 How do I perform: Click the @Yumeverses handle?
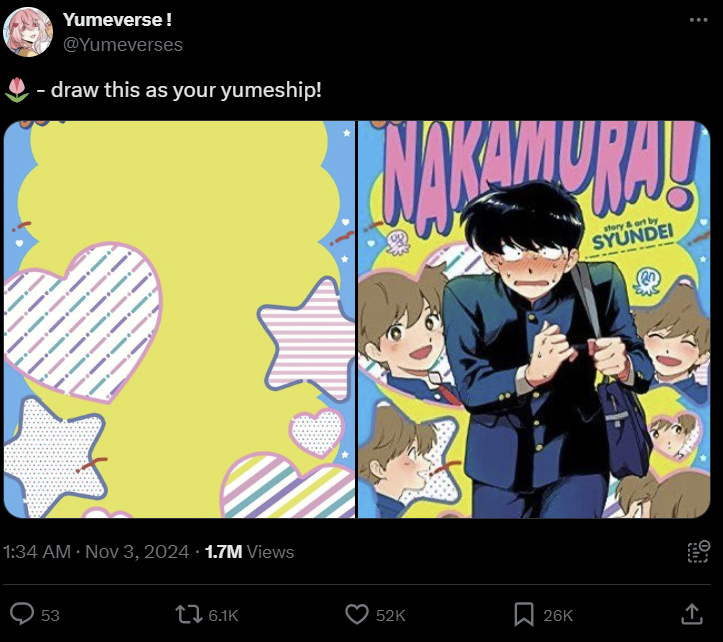122,44
